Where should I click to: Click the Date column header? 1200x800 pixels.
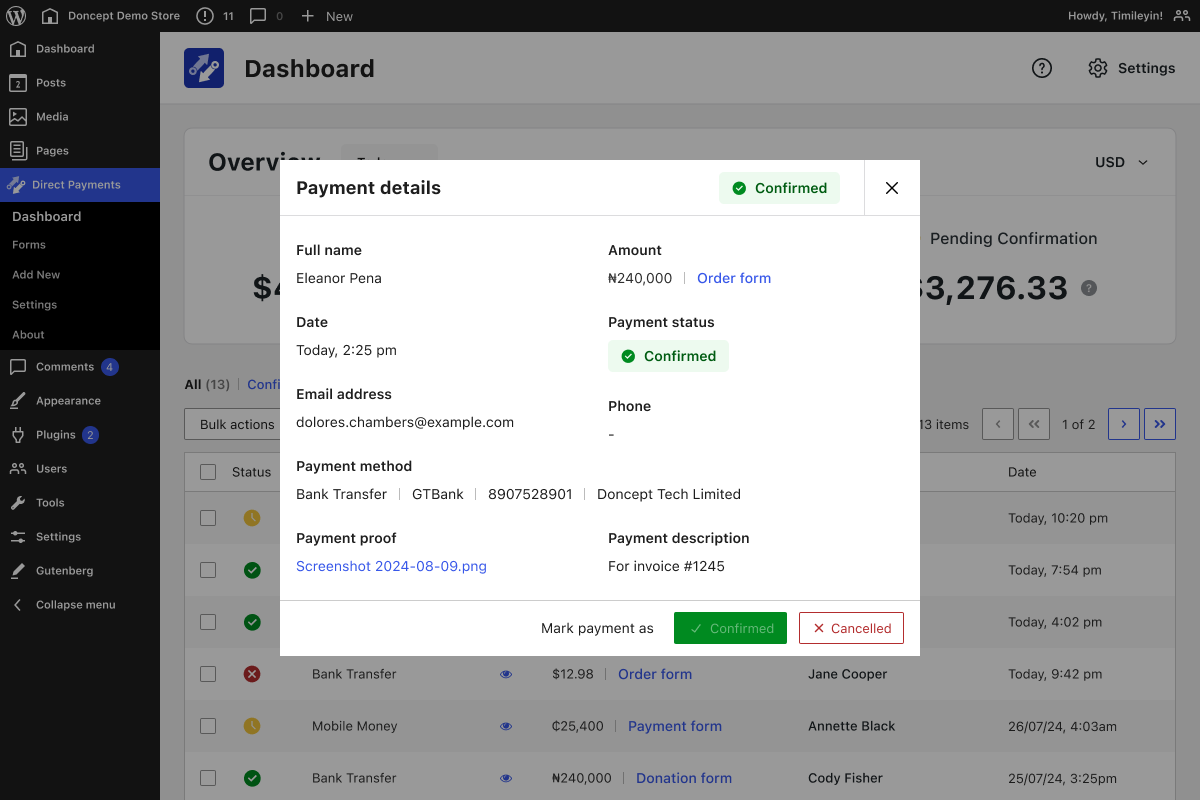[1022, 472]
